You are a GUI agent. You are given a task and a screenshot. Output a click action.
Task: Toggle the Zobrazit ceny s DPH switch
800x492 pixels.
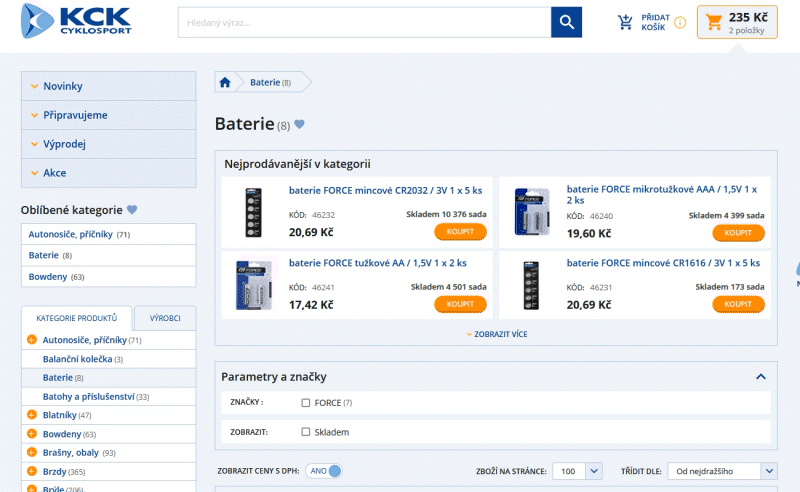click(325, 471)
